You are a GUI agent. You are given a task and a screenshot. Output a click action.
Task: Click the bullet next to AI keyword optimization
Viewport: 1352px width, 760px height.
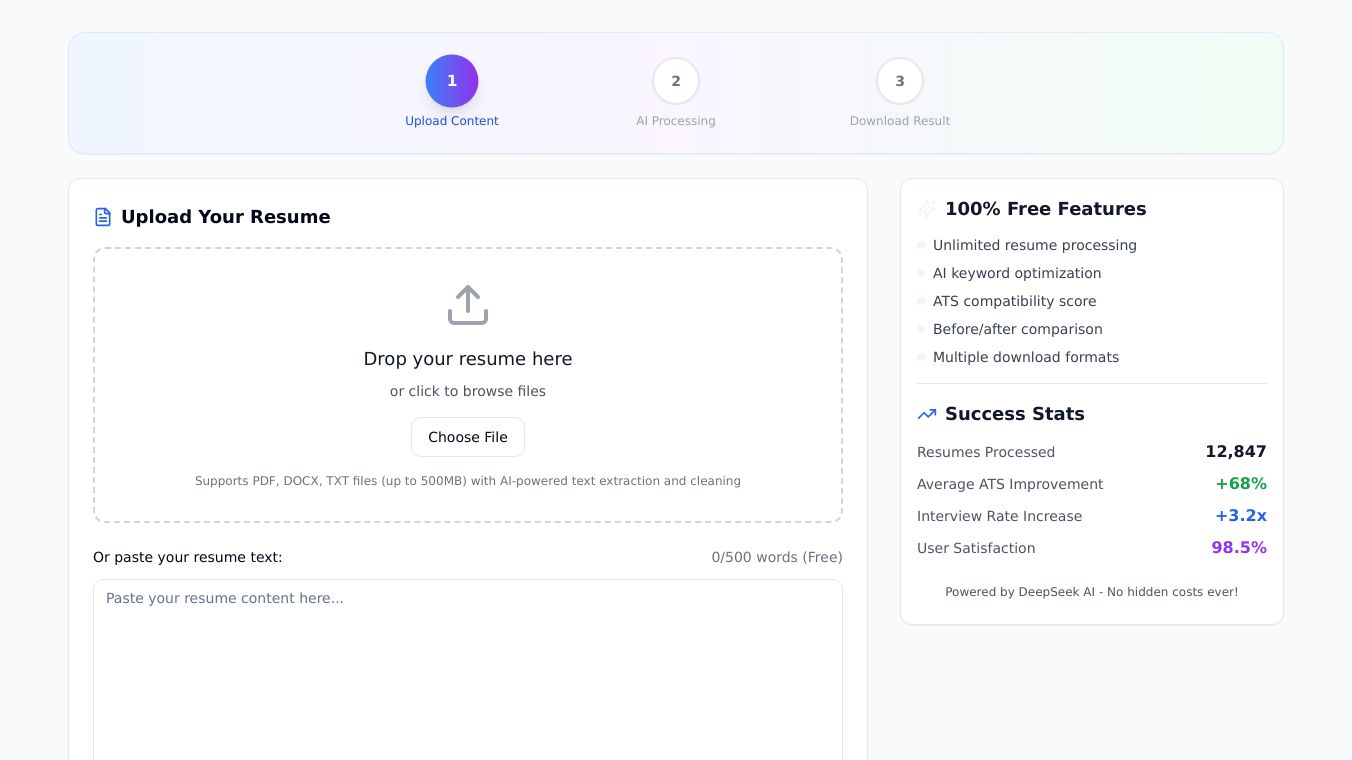pyautogui.click(x=921, y=273)
